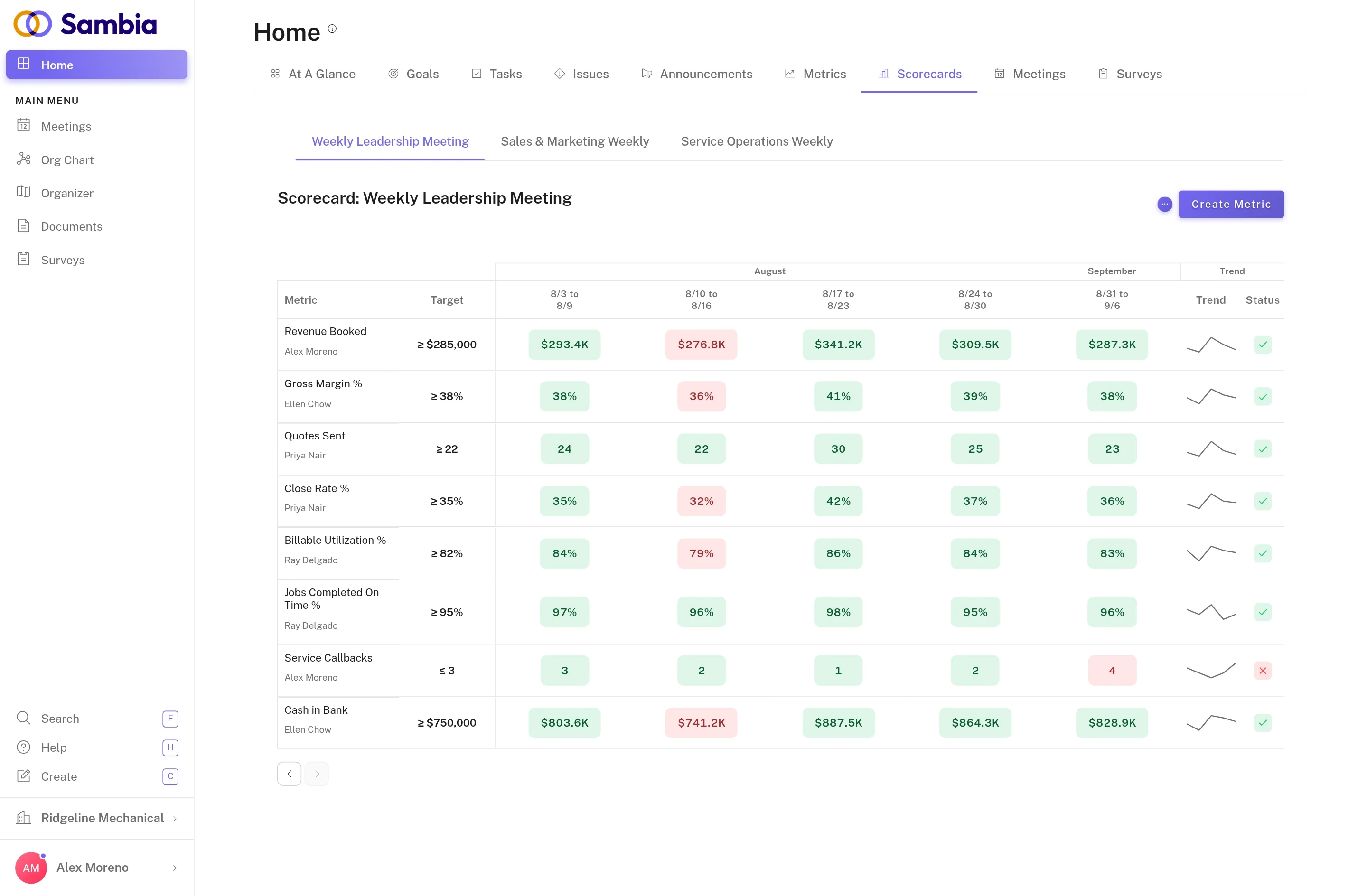Switch to the At A Glance tab

click(x=313, y=74)
